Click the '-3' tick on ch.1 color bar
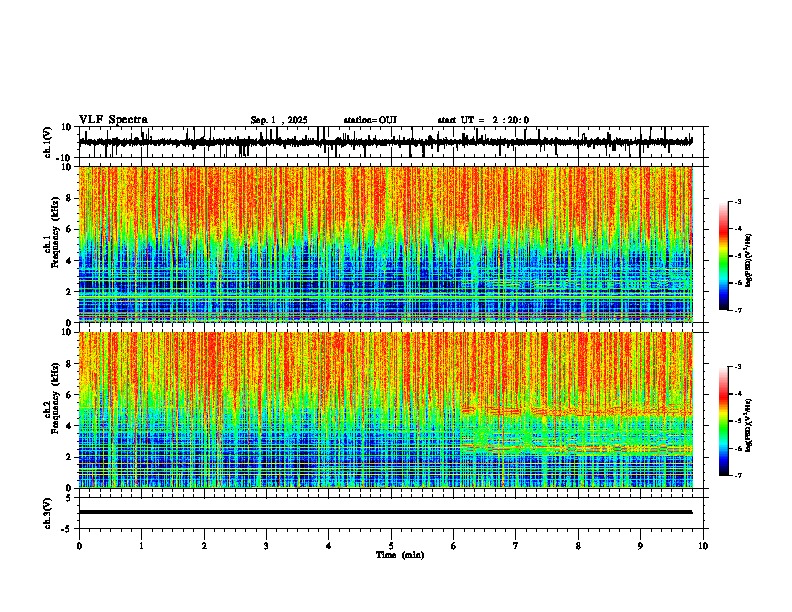The height and width of the screenshot is (612, 792). click(x=738, y=202)
